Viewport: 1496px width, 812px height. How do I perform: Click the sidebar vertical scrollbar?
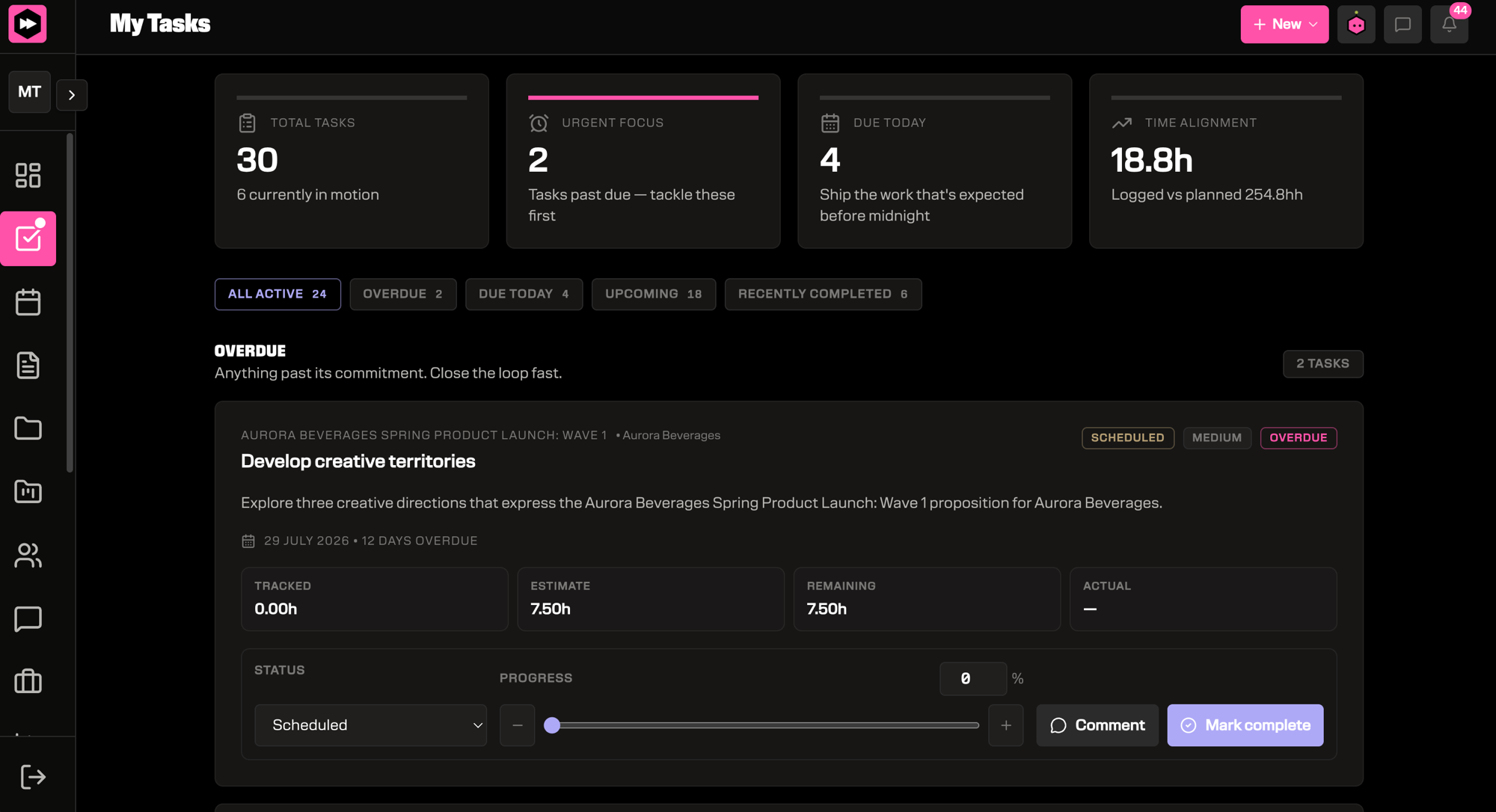click(x=70, y=303)
